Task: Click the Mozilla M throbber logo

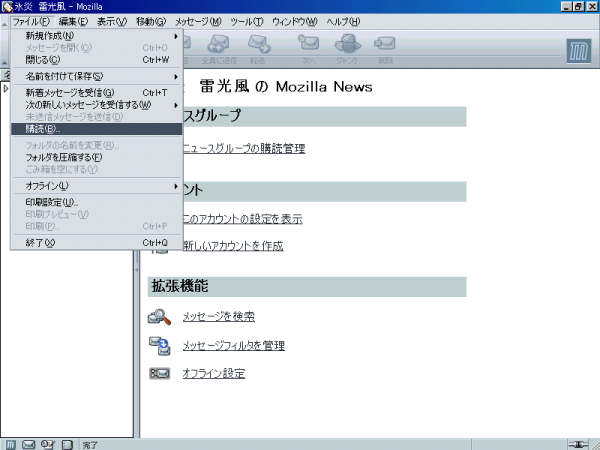Action: pos(579,51)
